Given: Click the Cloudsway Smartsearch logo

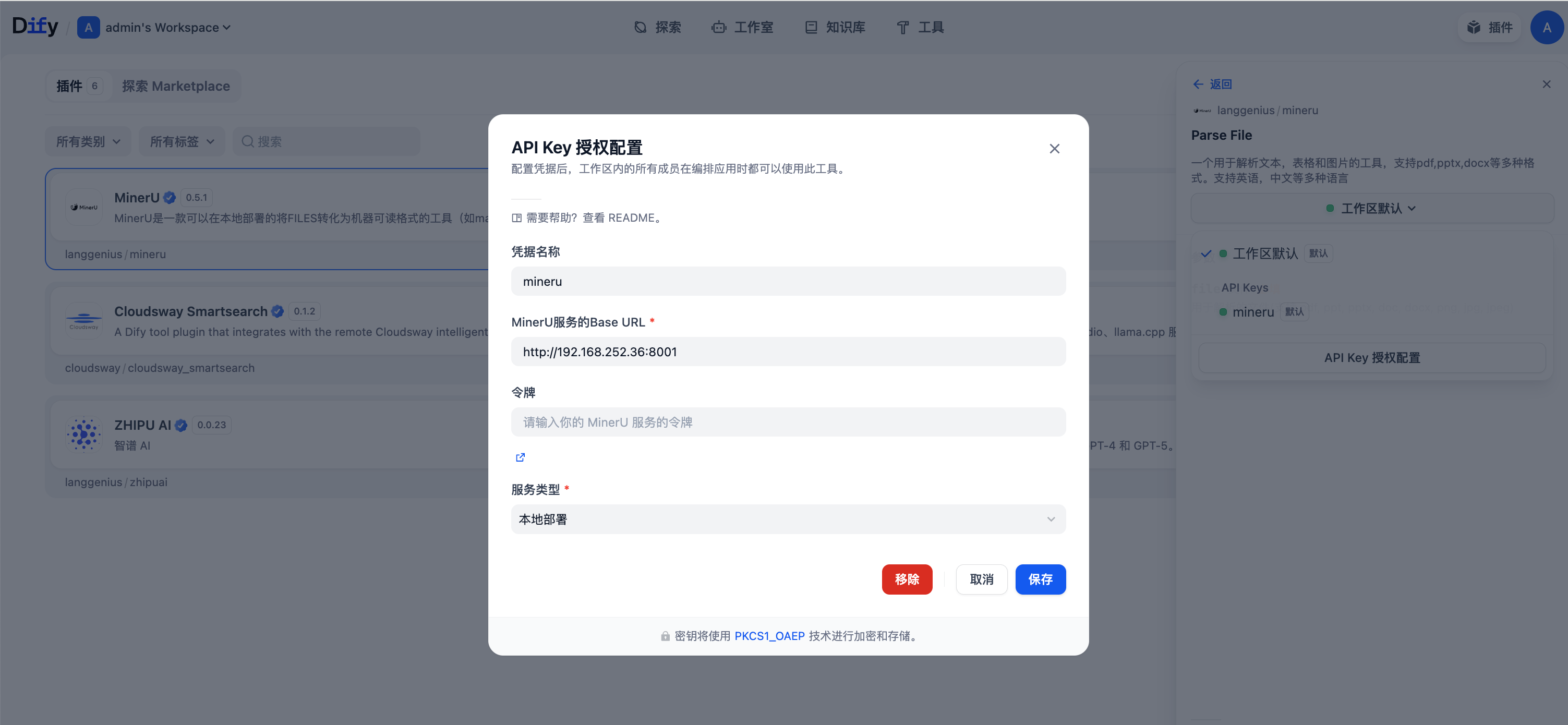Looking at the screenshot, I should (84, 321).
